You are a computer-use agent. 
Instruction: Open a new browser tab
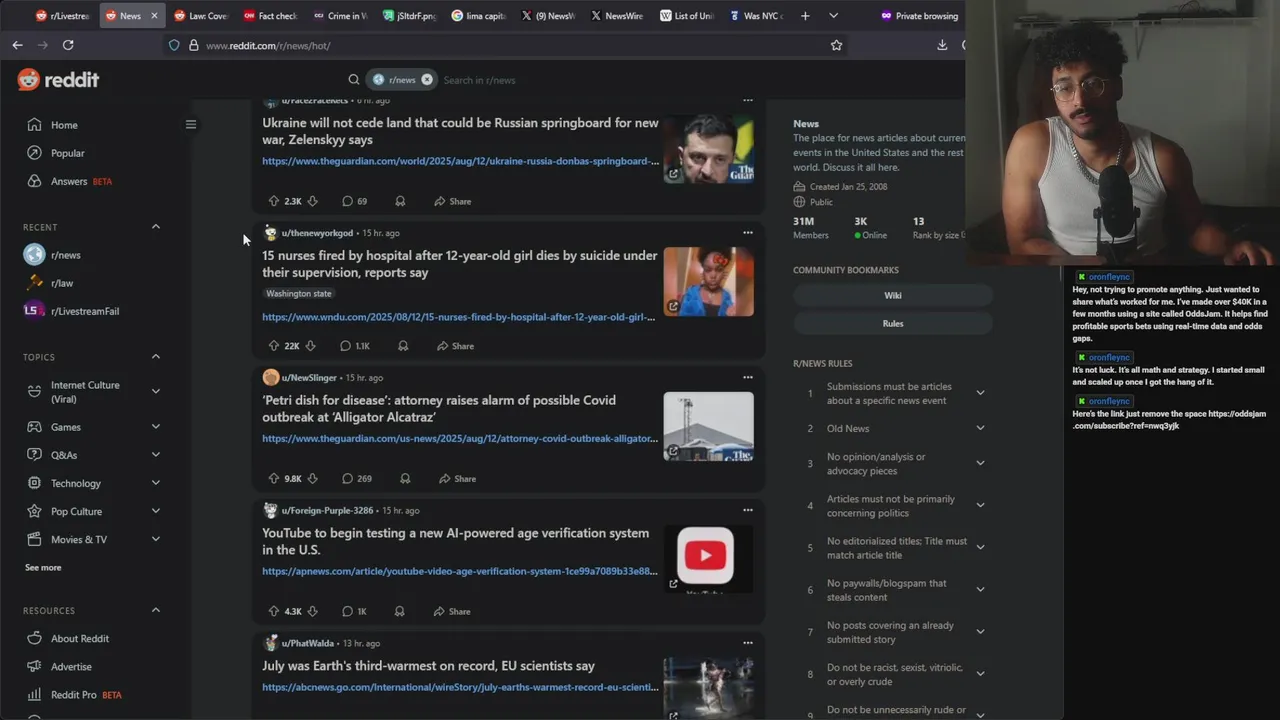(x=805, y=16)
